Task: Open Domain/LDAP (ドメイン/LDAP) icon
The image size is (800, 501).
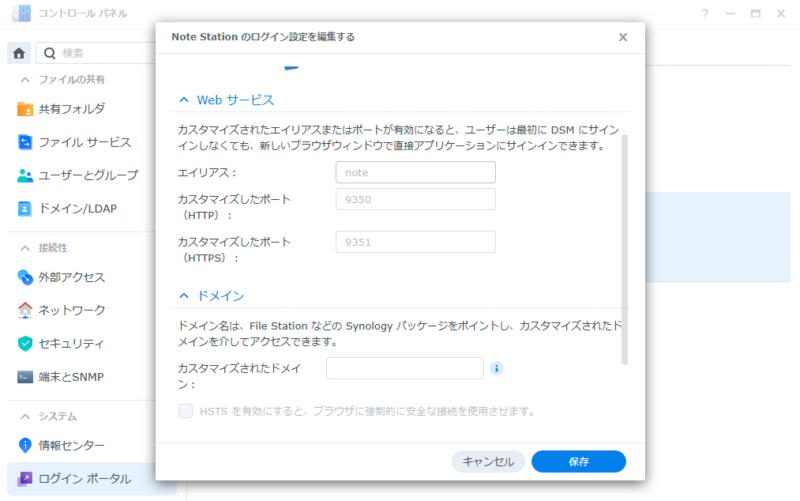Action: click(24, 209)
